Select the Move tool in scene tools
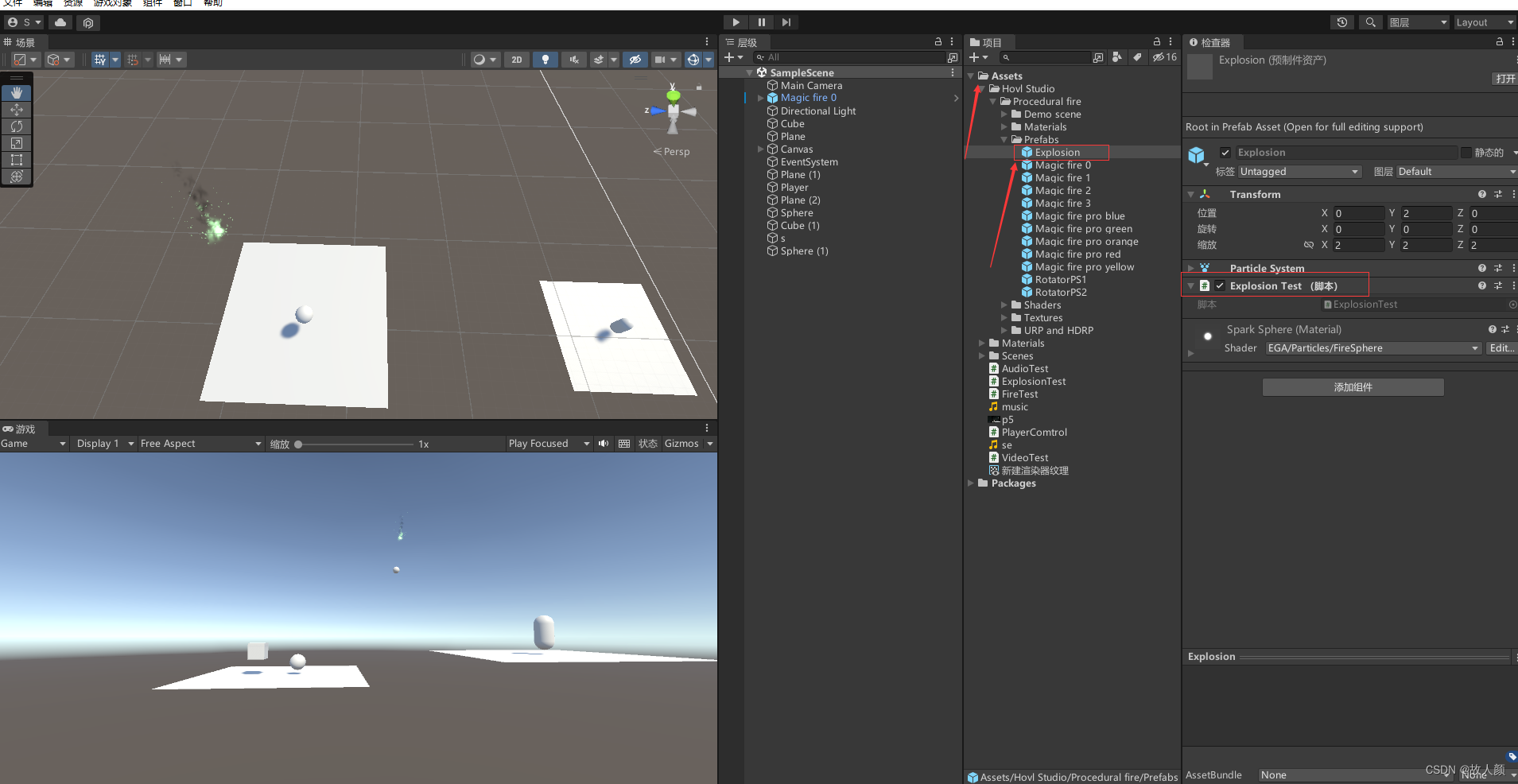 tap(16, 110)
